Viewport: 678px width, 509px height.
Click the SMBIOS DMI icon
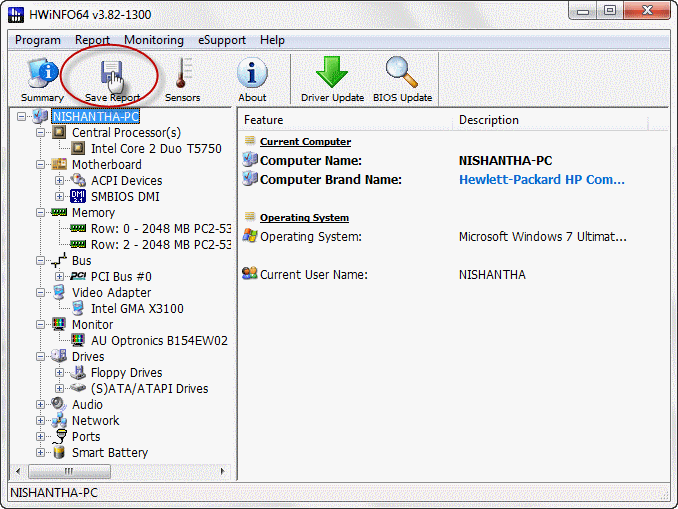pyautogui.click(x=78, y=196)
